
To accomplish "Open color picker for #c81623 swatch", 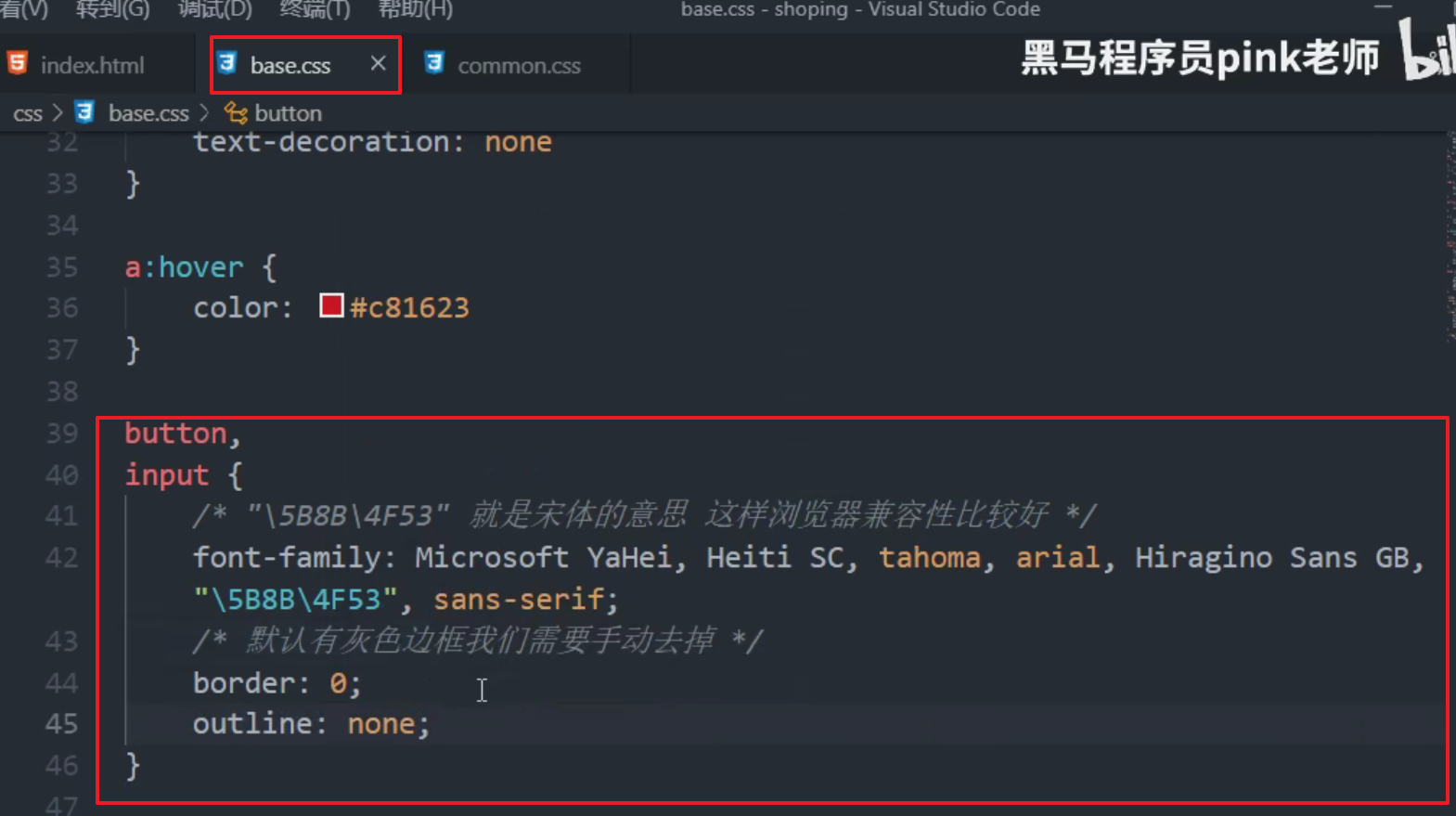I will pos(331,305).
